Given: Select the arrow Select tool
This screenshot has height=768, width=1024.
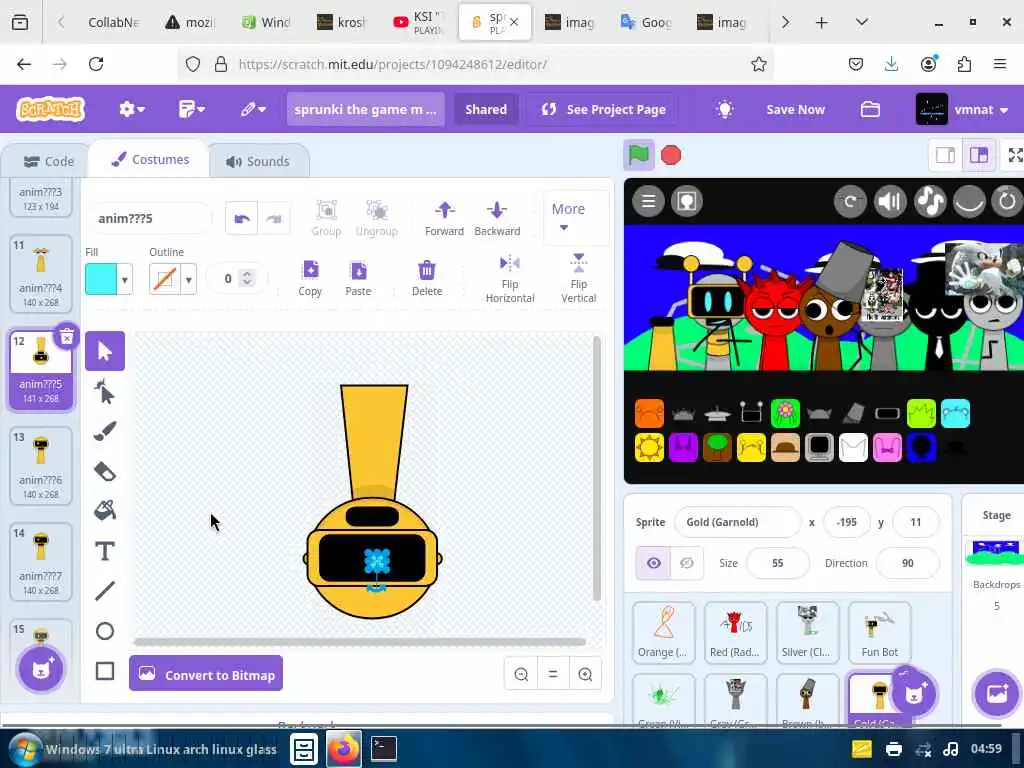Looking at the screenshot, I should 104,351.
